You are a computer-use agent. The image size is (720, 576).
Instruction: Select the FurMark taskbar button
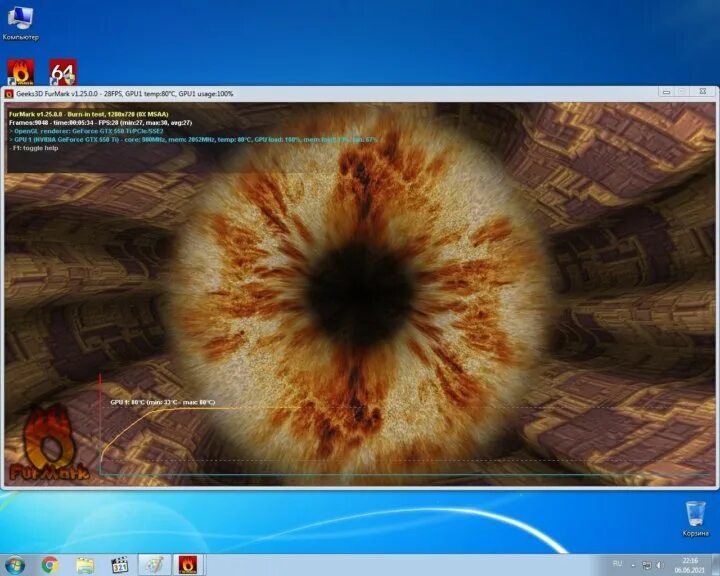point(188,565)
